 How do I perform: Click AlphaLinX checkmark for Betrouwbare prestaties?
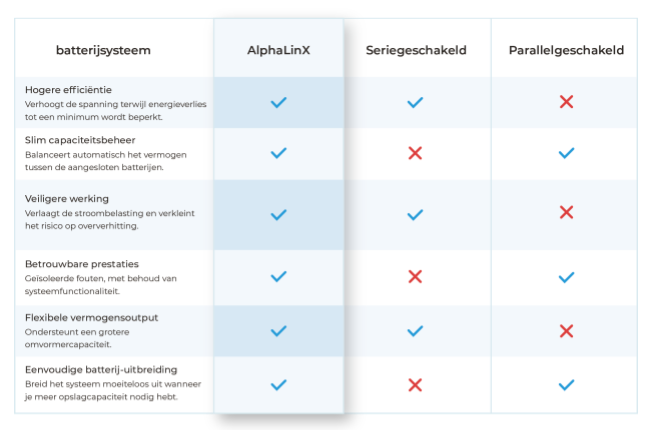279,276
